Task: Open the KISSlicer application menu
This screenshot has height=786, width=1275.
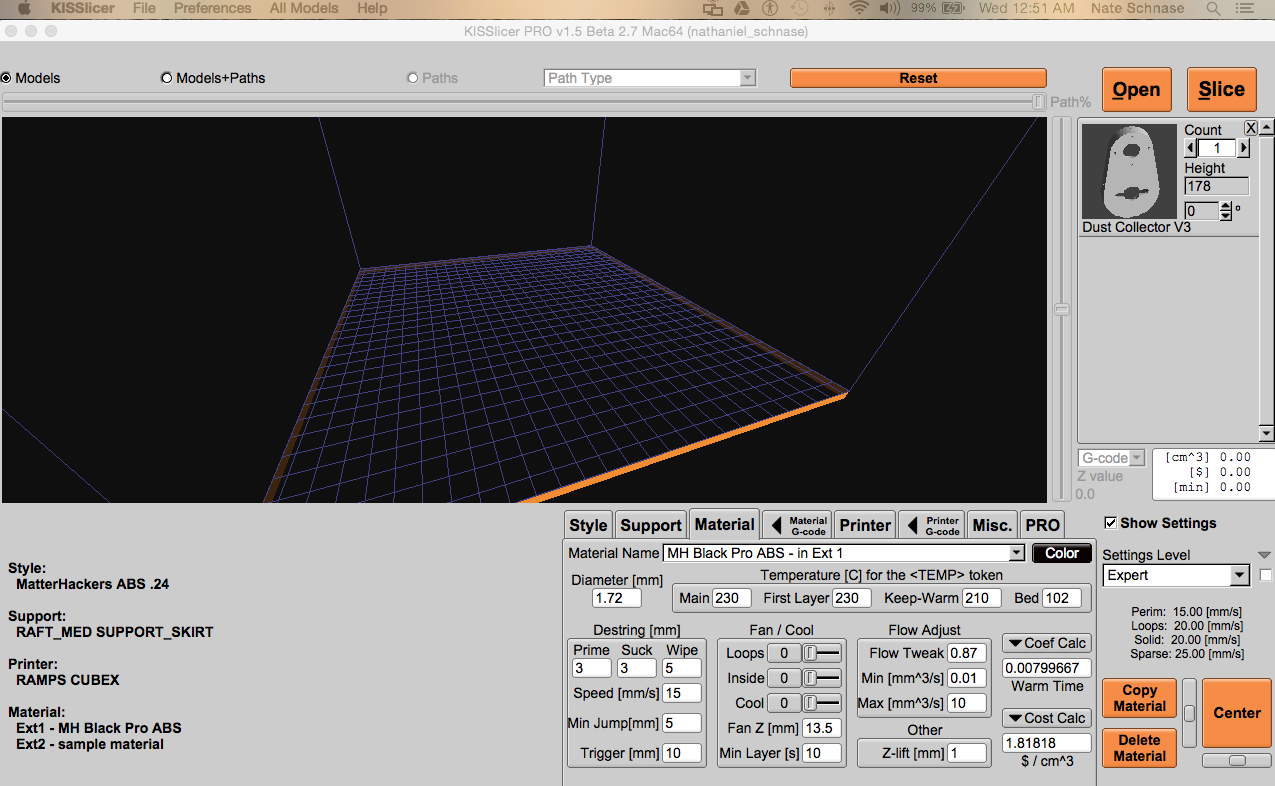Action: [x=83, y=8]
